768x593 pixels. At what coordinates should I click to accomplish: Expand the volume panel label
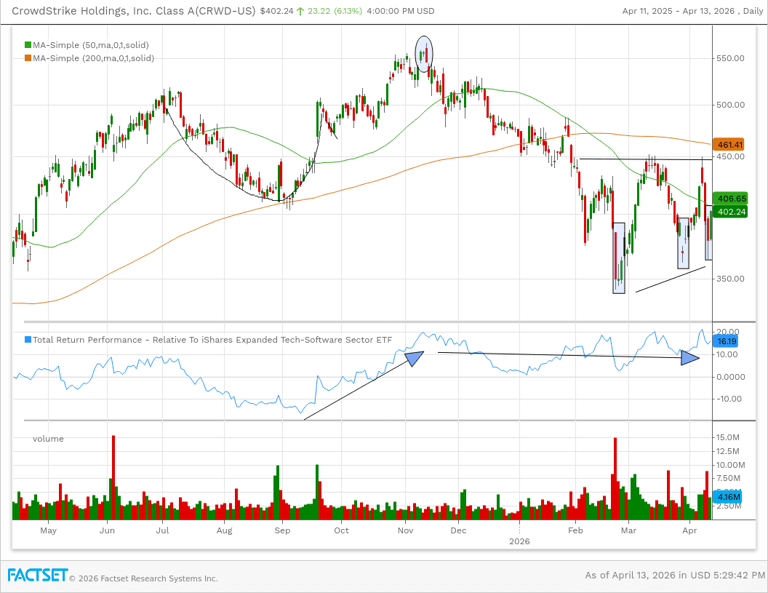(47, 438)
